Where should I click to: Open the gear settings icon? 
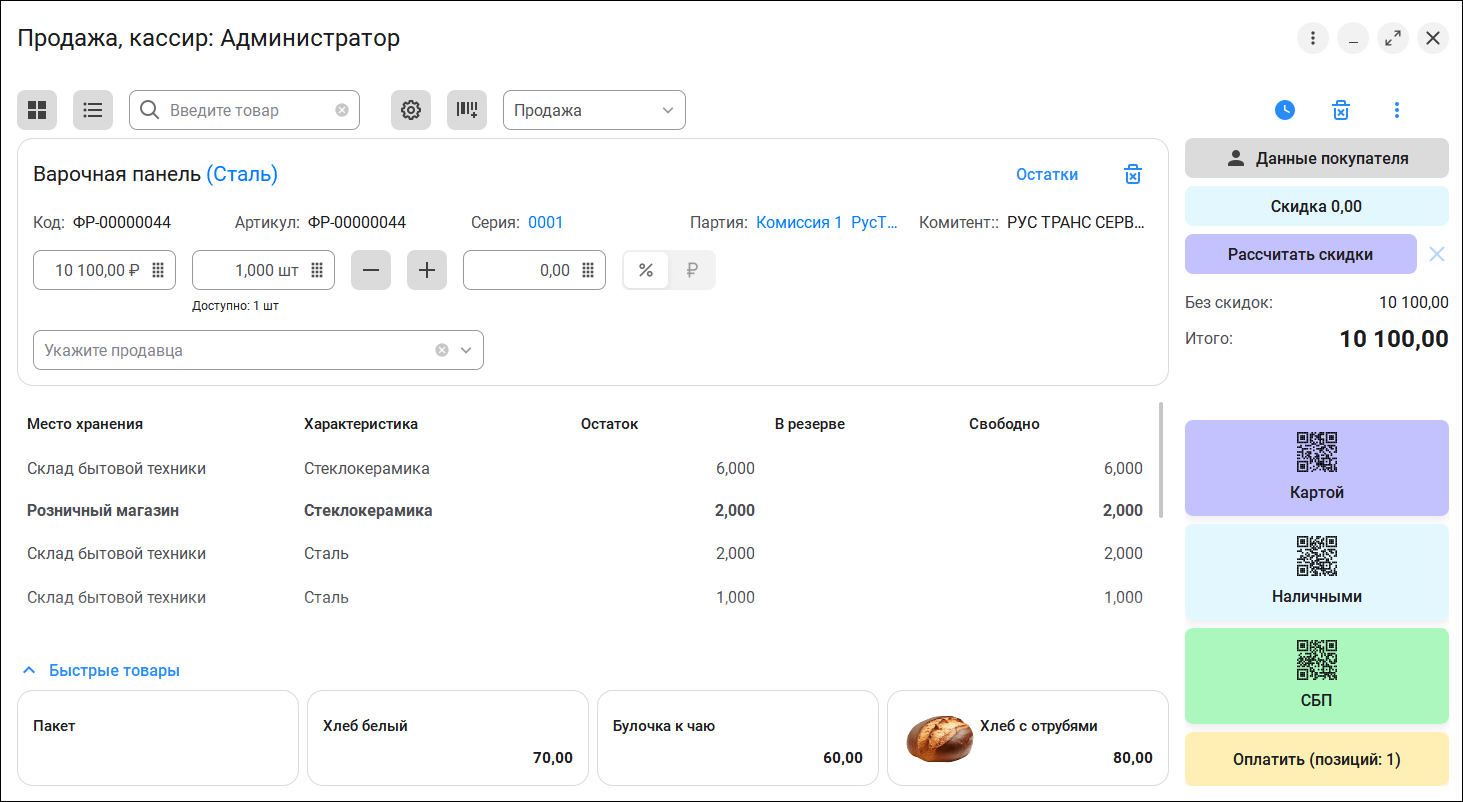click(411, 110)
